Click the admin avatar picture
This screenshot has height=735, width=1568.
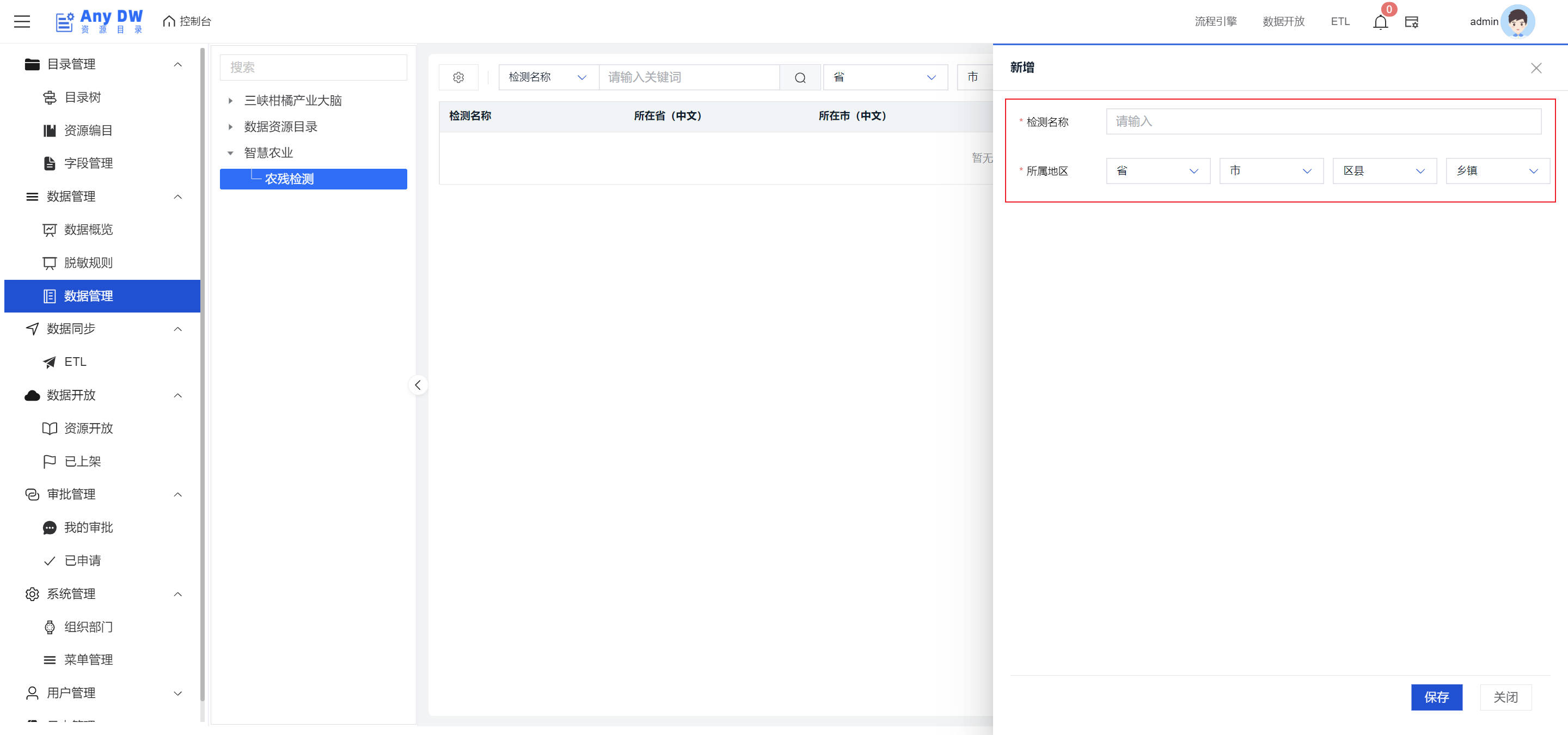pos(1517,21)
